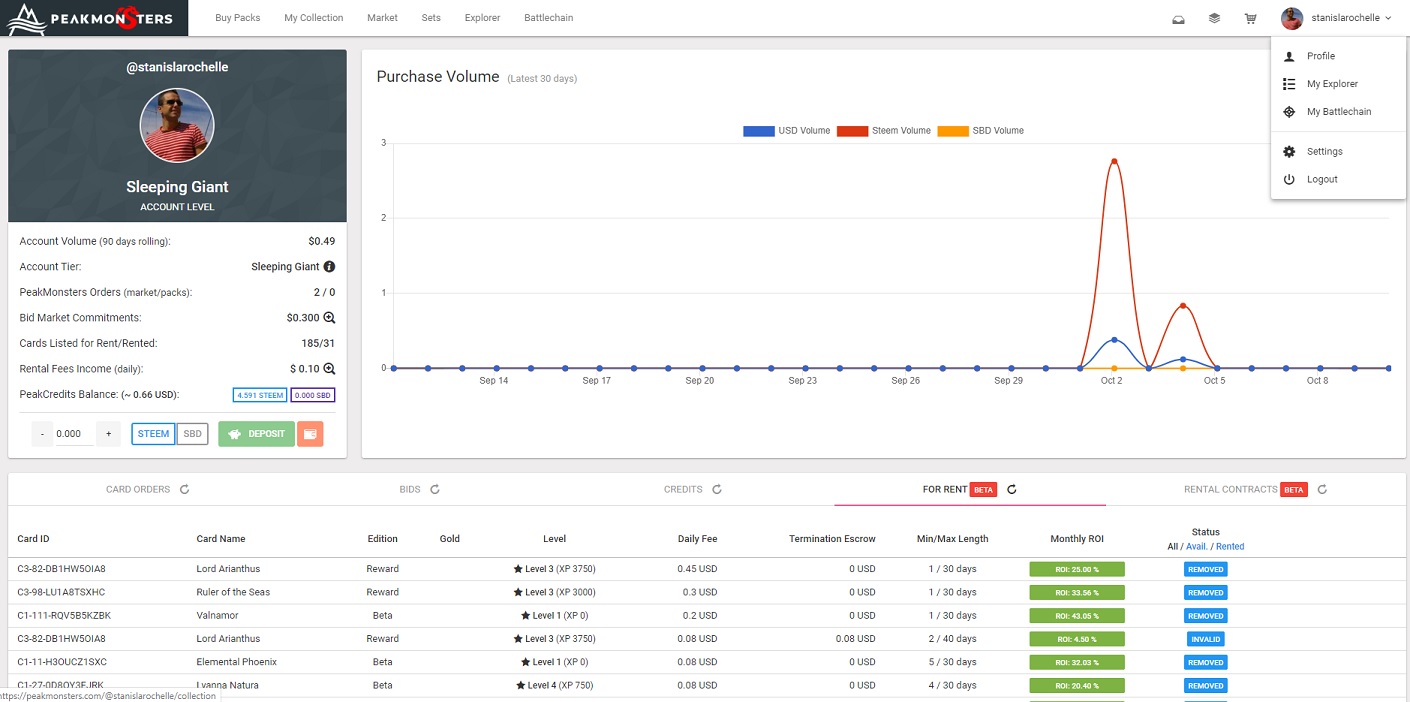Click the @stanislarochelle username heading
Image resolution: width=1410 pixels, height=702 pixels.
point(177,67)
